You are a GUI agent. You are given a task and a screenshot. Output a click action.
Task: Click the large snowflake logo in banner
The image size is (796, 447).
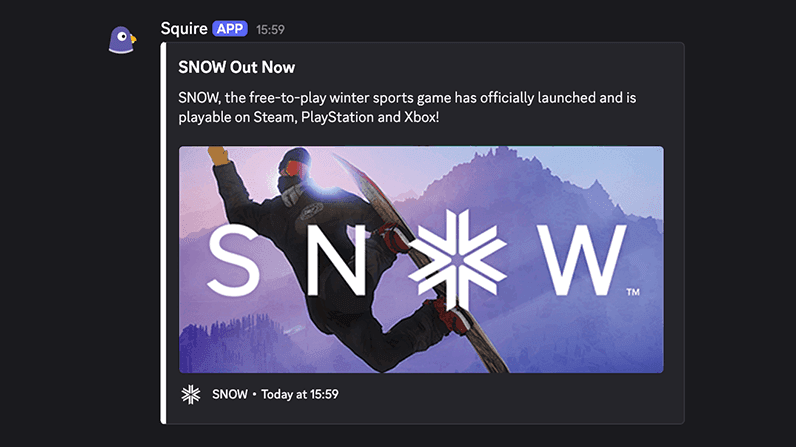point(457,260)
